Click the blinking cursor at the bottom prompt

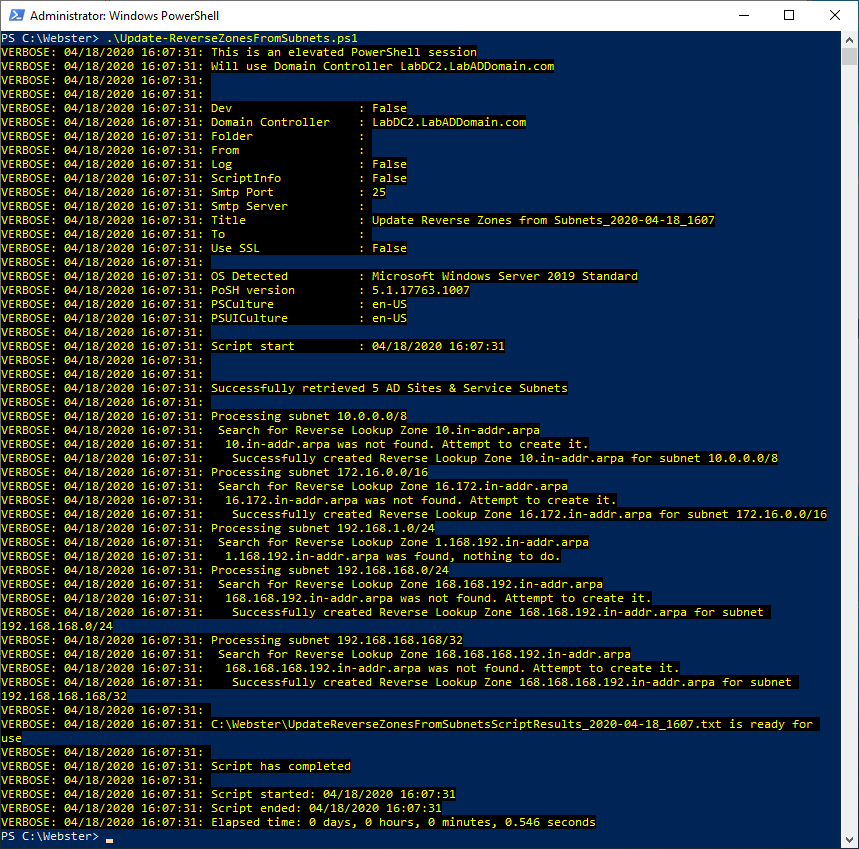[109, 837]
